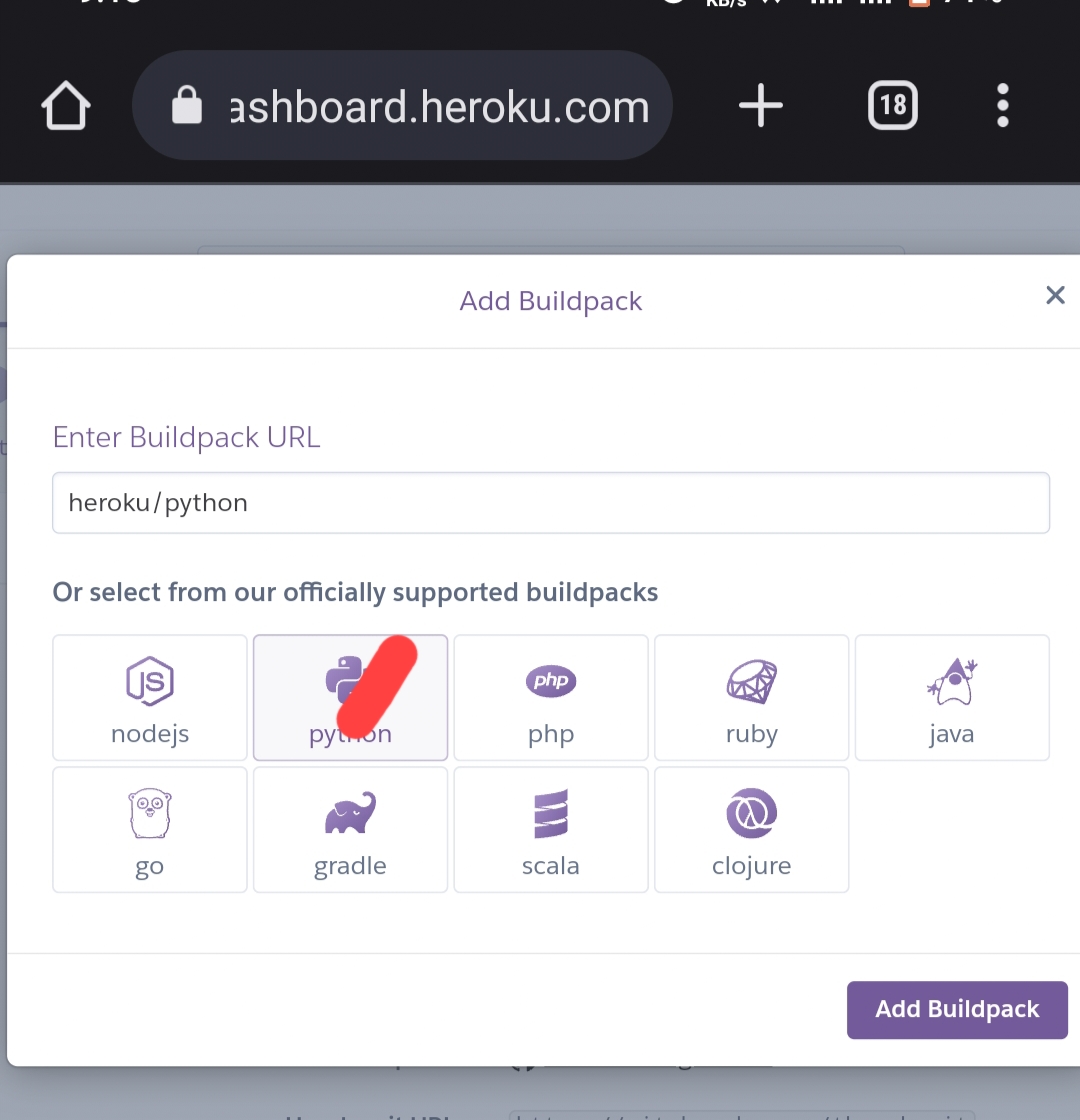Click the Enter Buildpack URL heading

point(186,437)
